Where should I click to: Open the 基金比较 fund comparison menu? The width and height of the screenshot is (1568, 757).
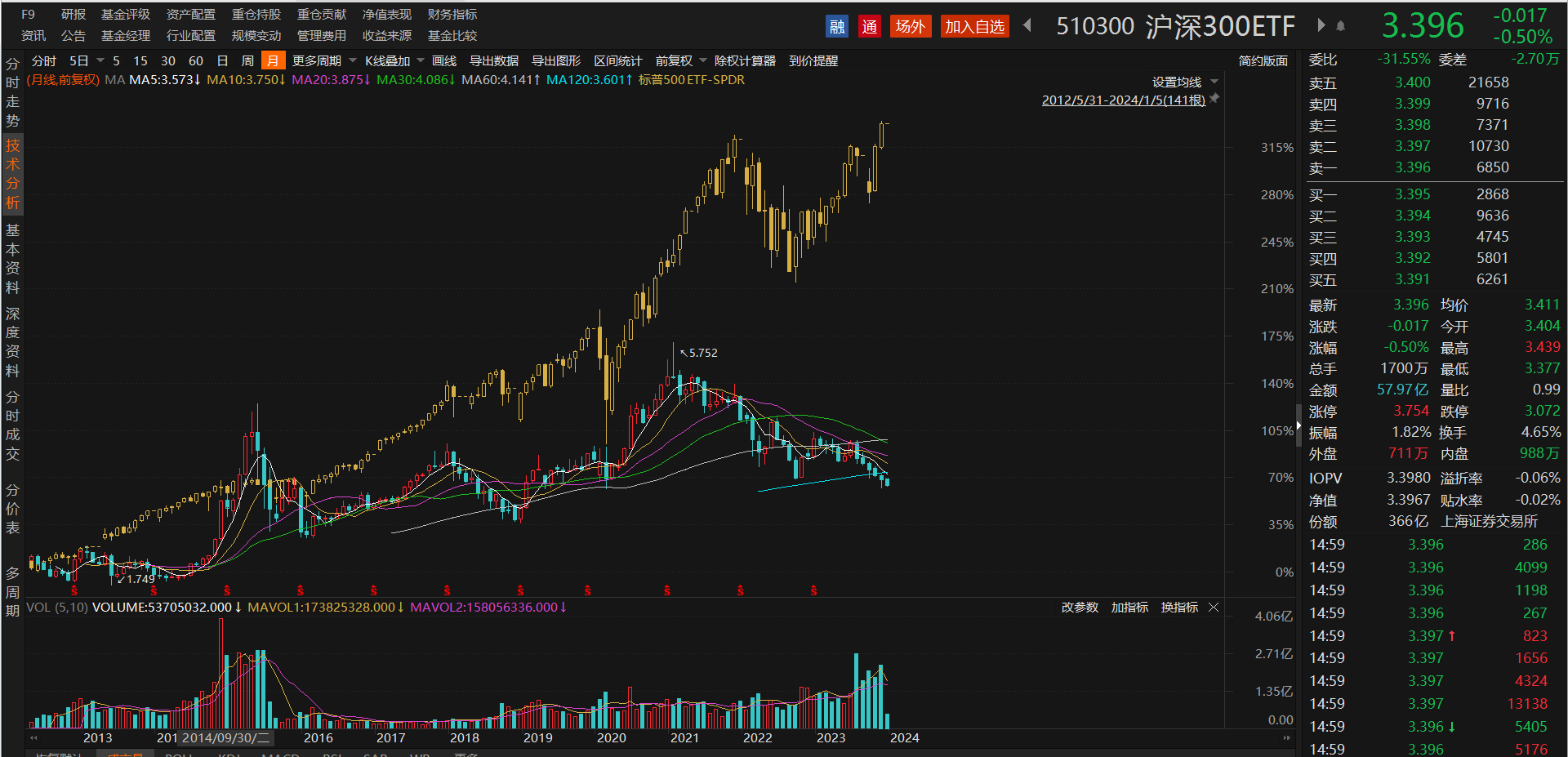point(452,36)
